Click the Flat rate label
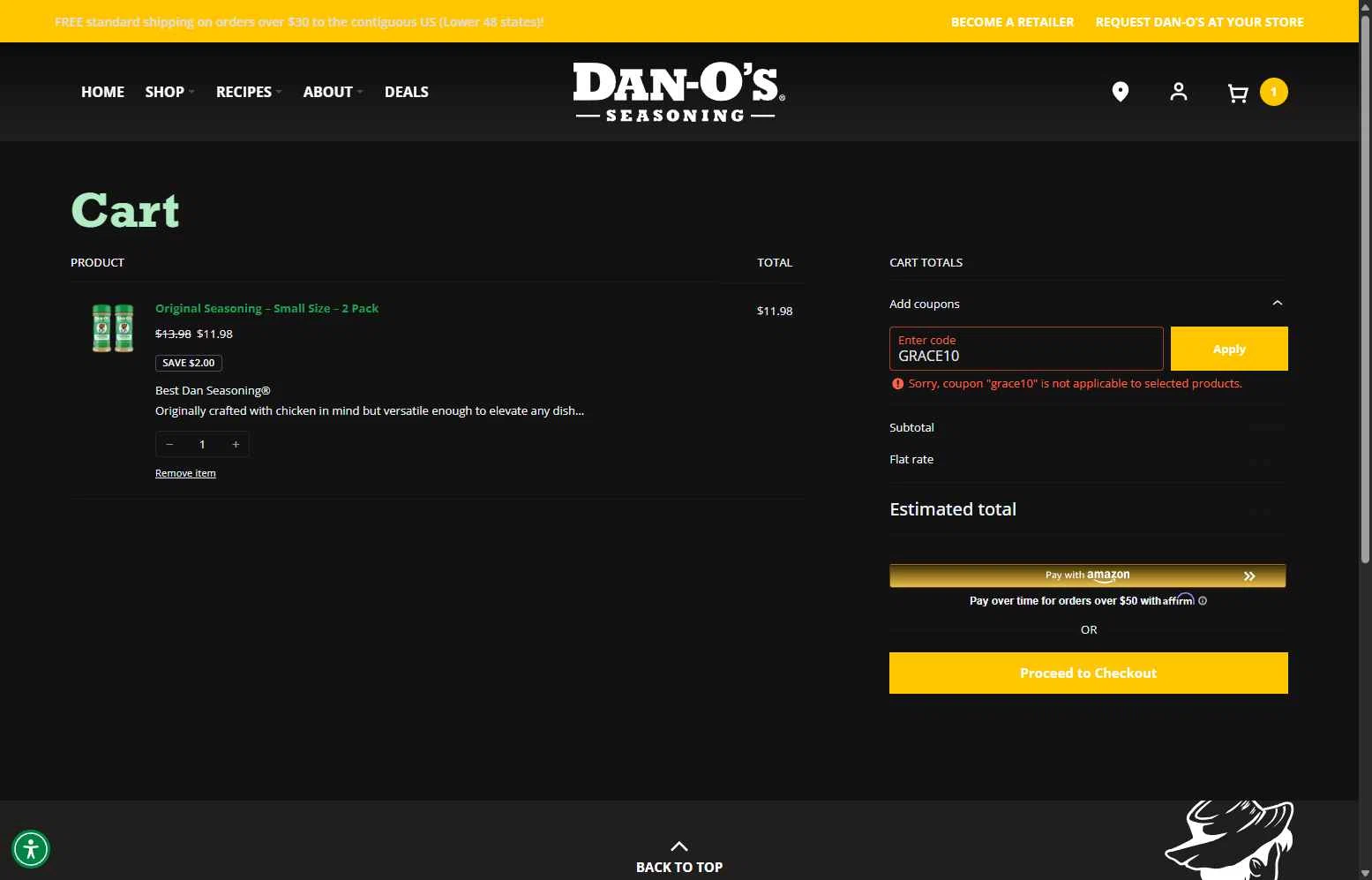Screen dimensions: 1372x880 click(911, 459)
